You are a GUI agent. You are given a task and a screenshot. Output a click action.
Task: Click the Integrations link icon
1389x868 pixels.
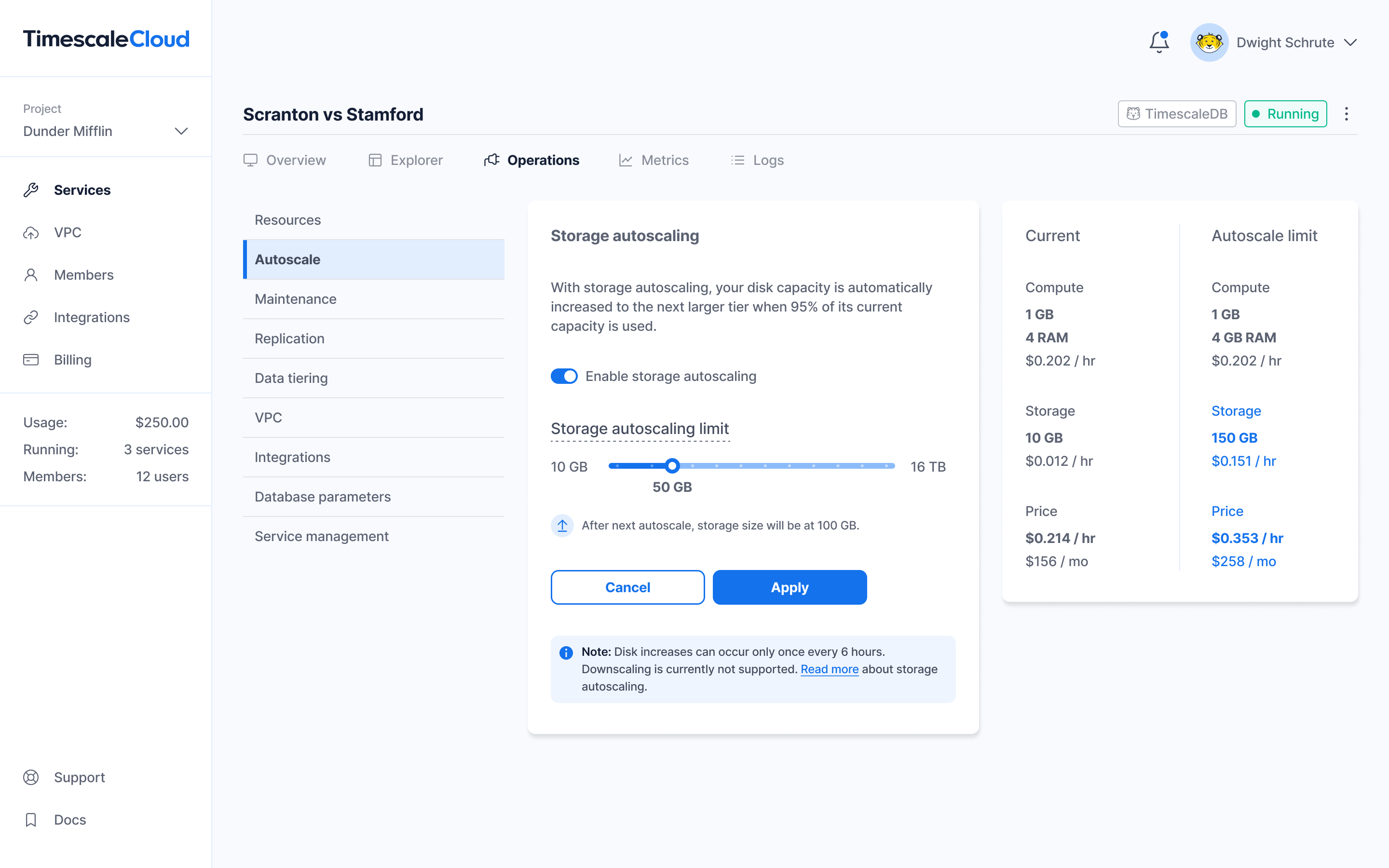[31, 317]
